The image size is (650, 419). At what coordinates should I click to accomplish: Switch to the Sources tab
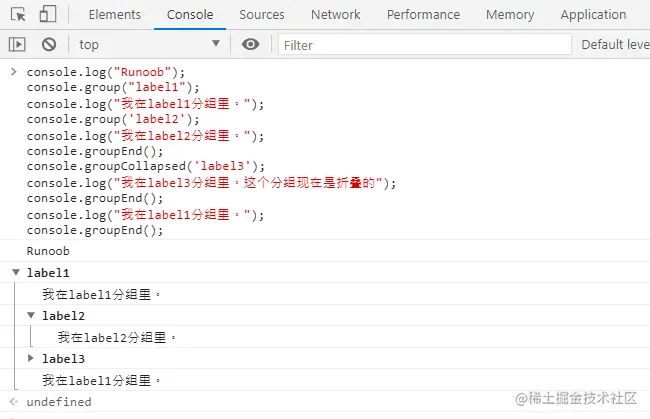point(262,15)
